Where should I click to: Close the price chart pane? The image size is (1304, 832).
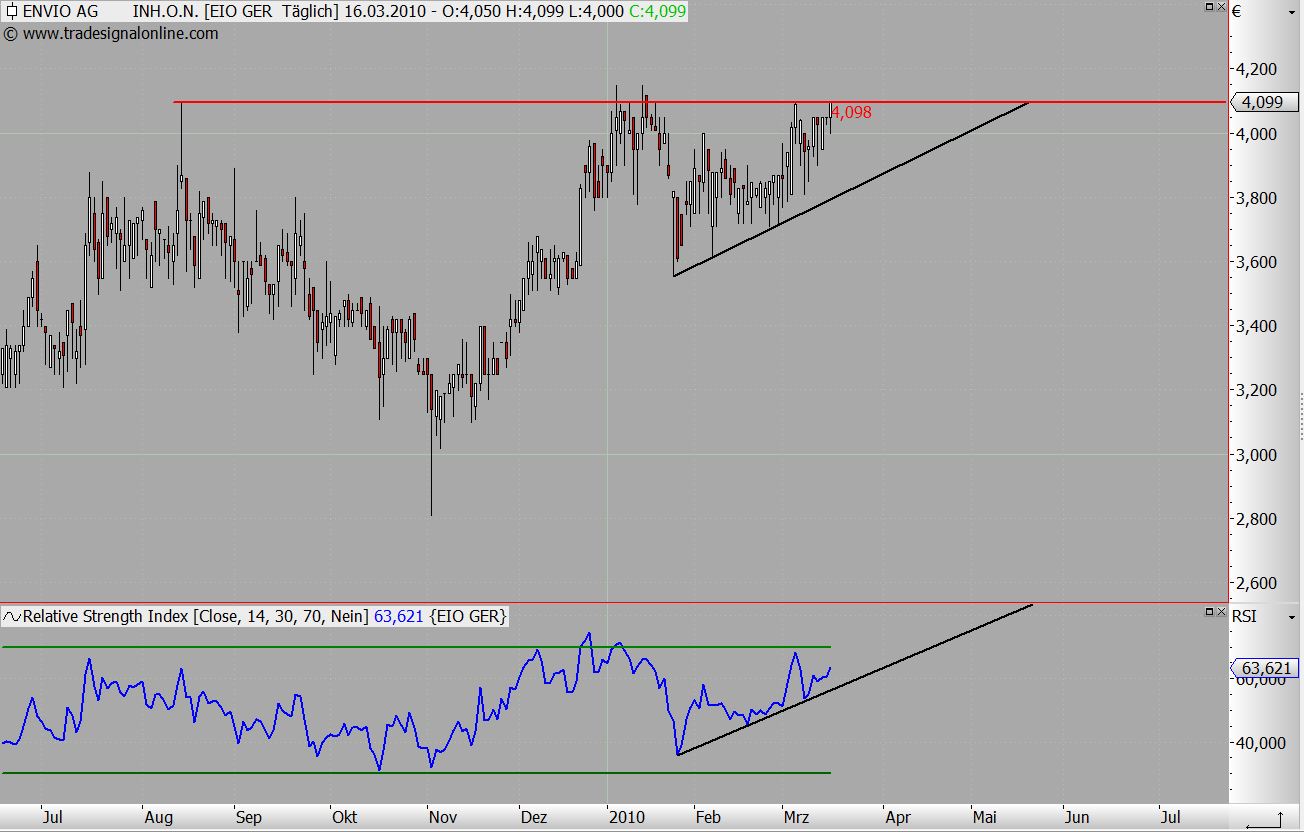click(1221, 7)
